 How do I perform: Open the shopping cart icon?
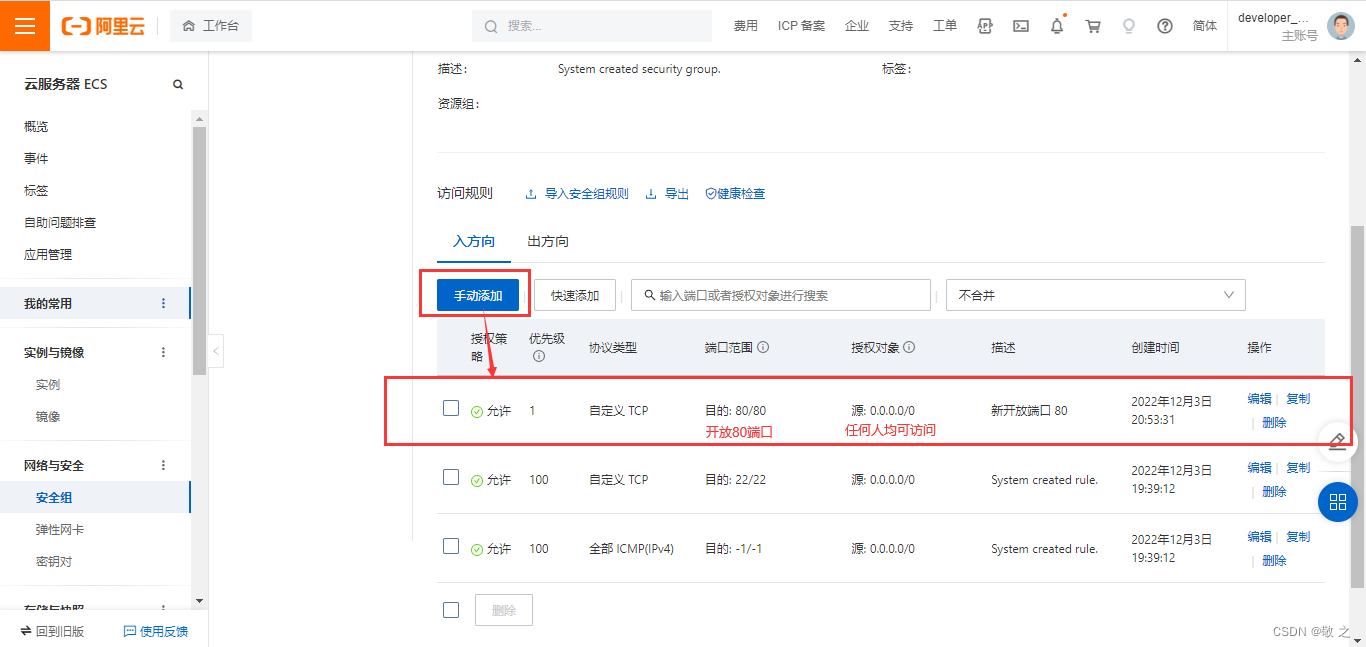point(1093,26)
